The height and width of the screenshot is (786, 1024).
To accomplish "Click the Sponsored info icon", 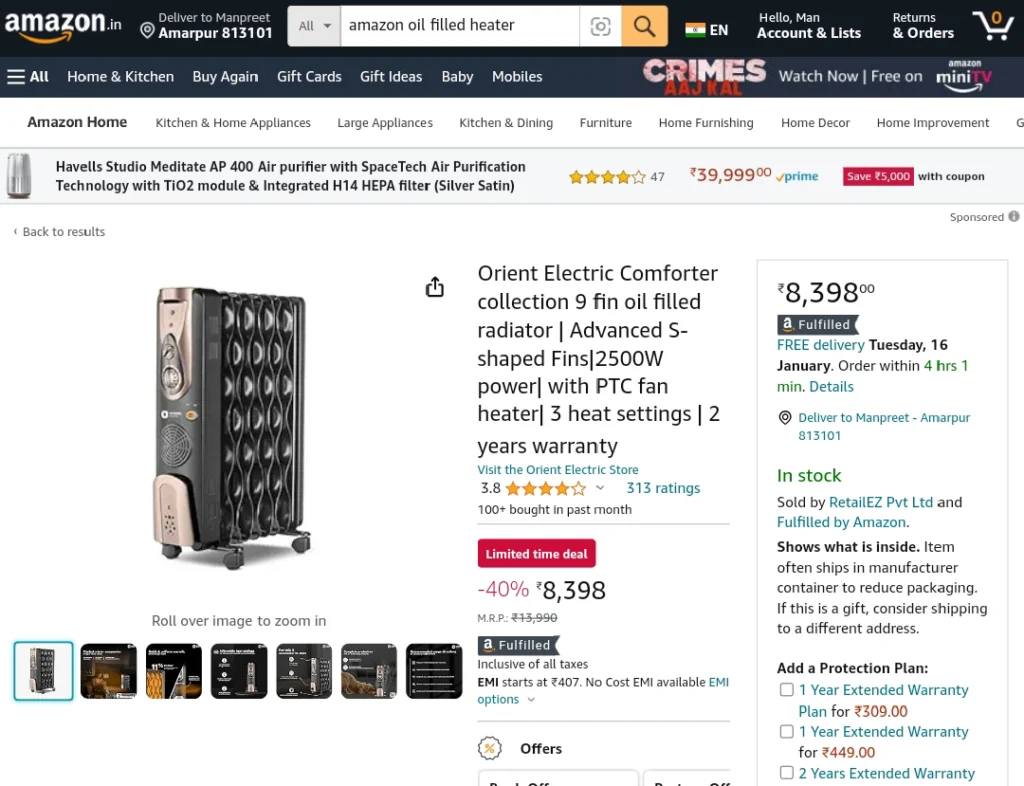I will coord(1014,216).
